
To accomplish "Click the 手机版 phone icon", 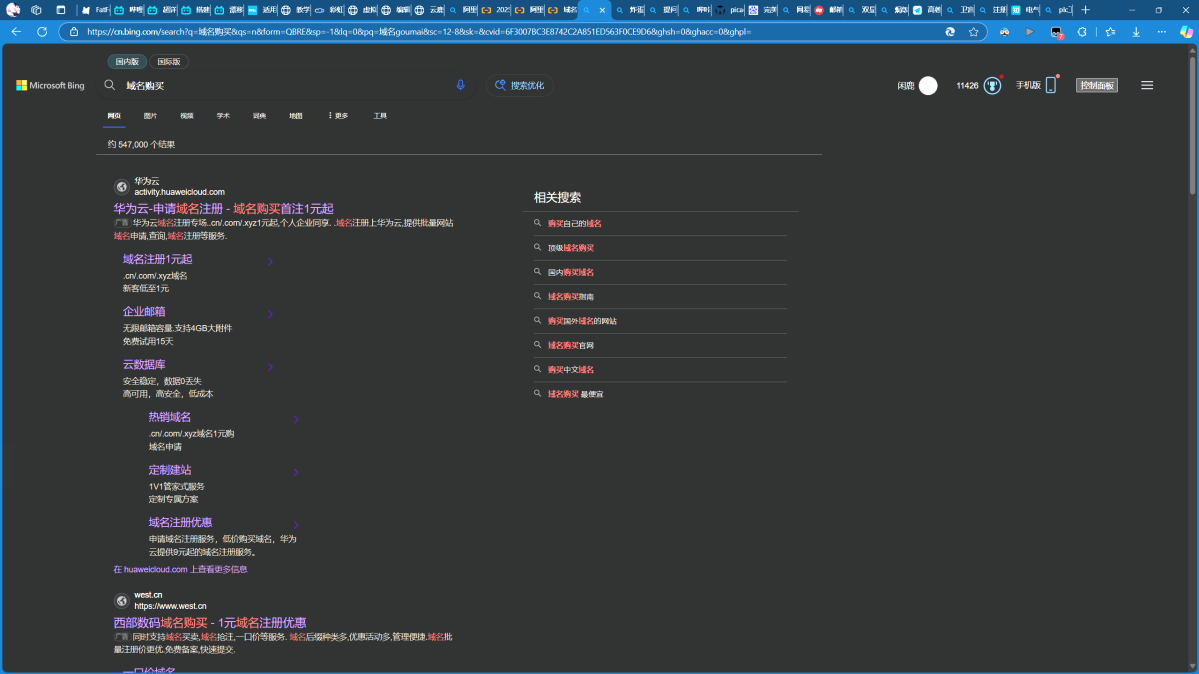I will (x=1050, y=86).
